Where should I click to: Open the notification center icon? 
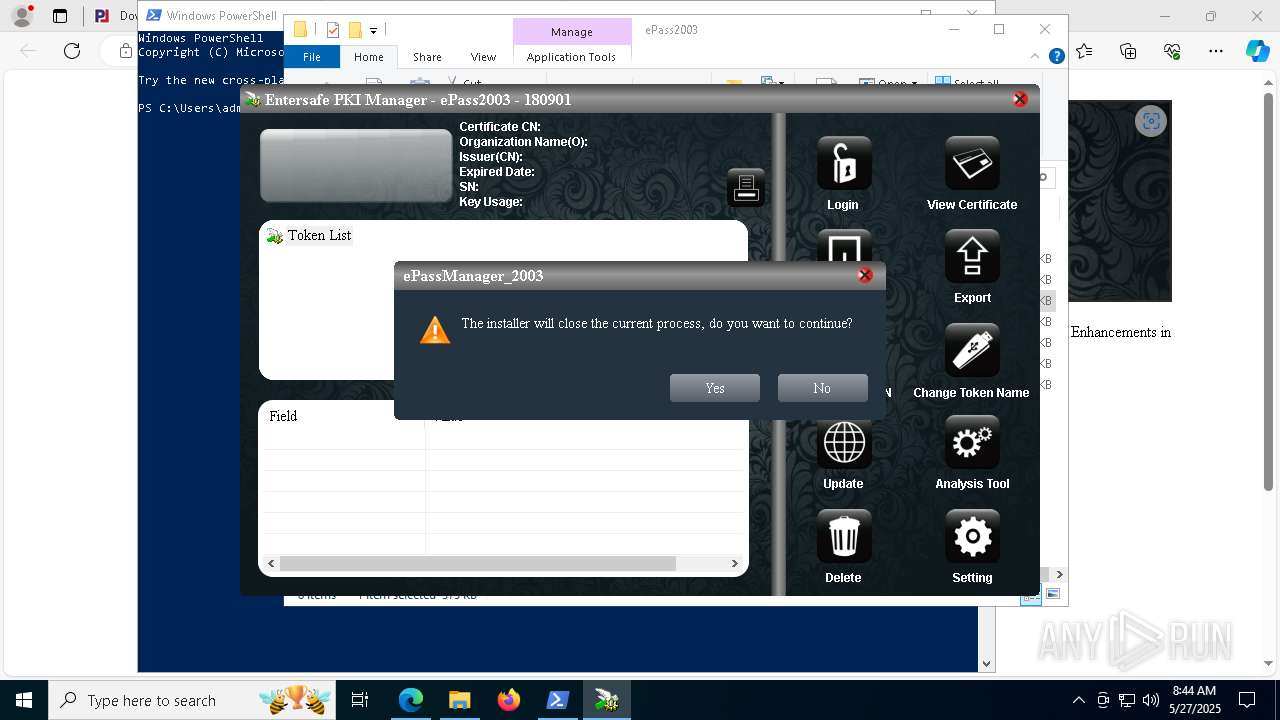[x=1247, y=700]
